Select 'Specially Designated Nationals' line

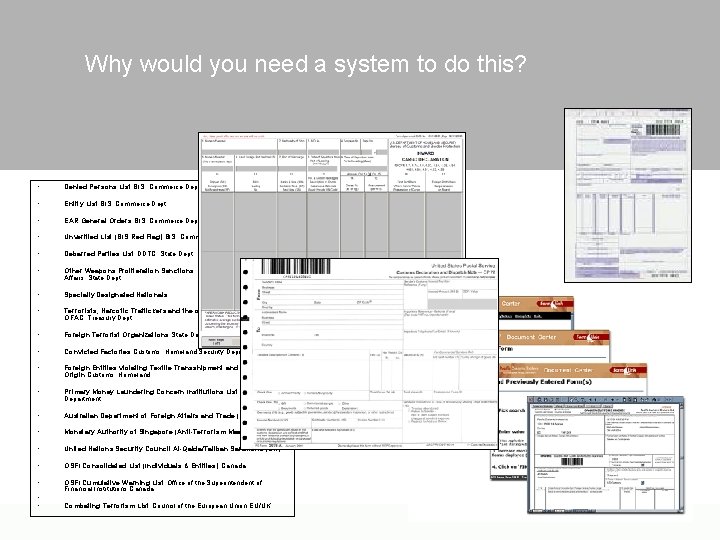pos(116,295)
